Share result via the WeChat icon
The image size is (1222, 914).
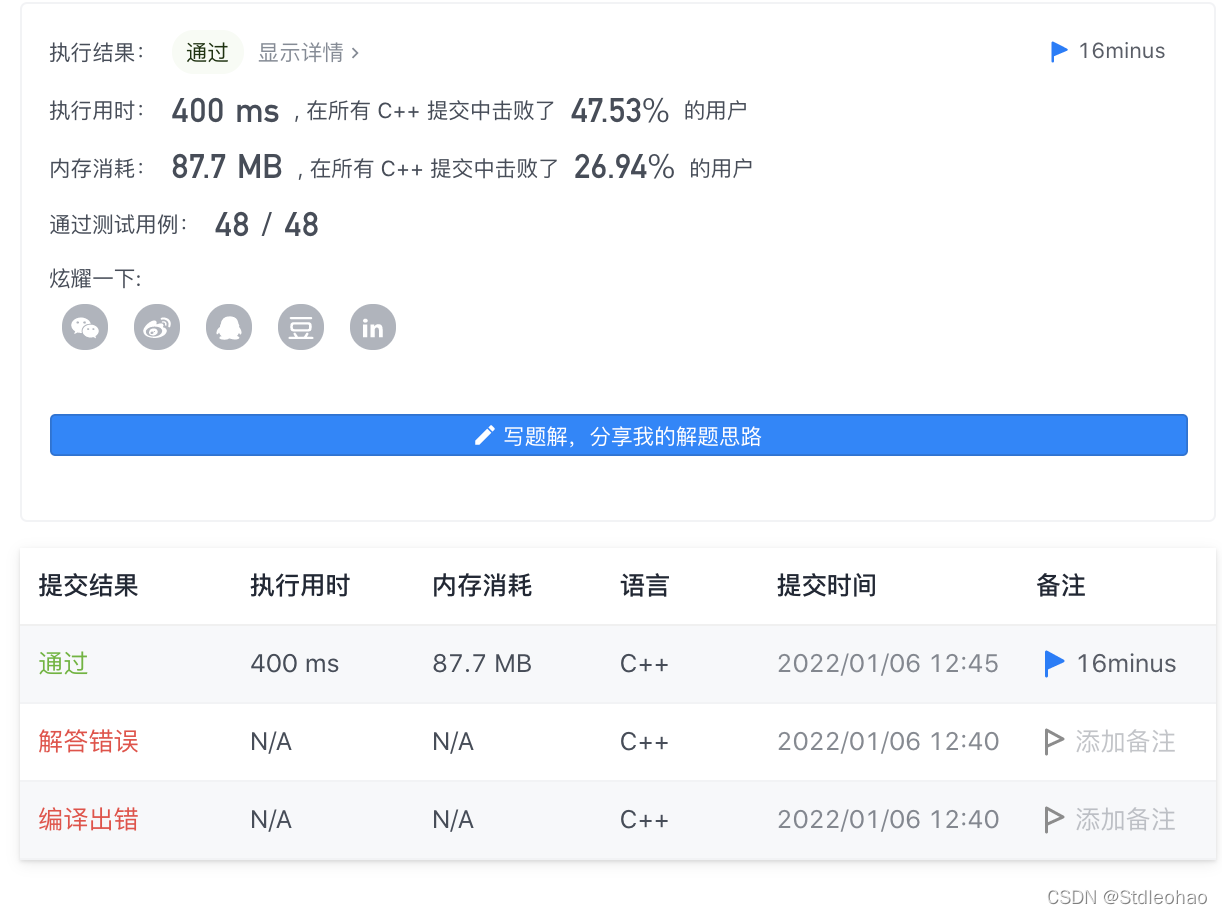tap(85, 327)
